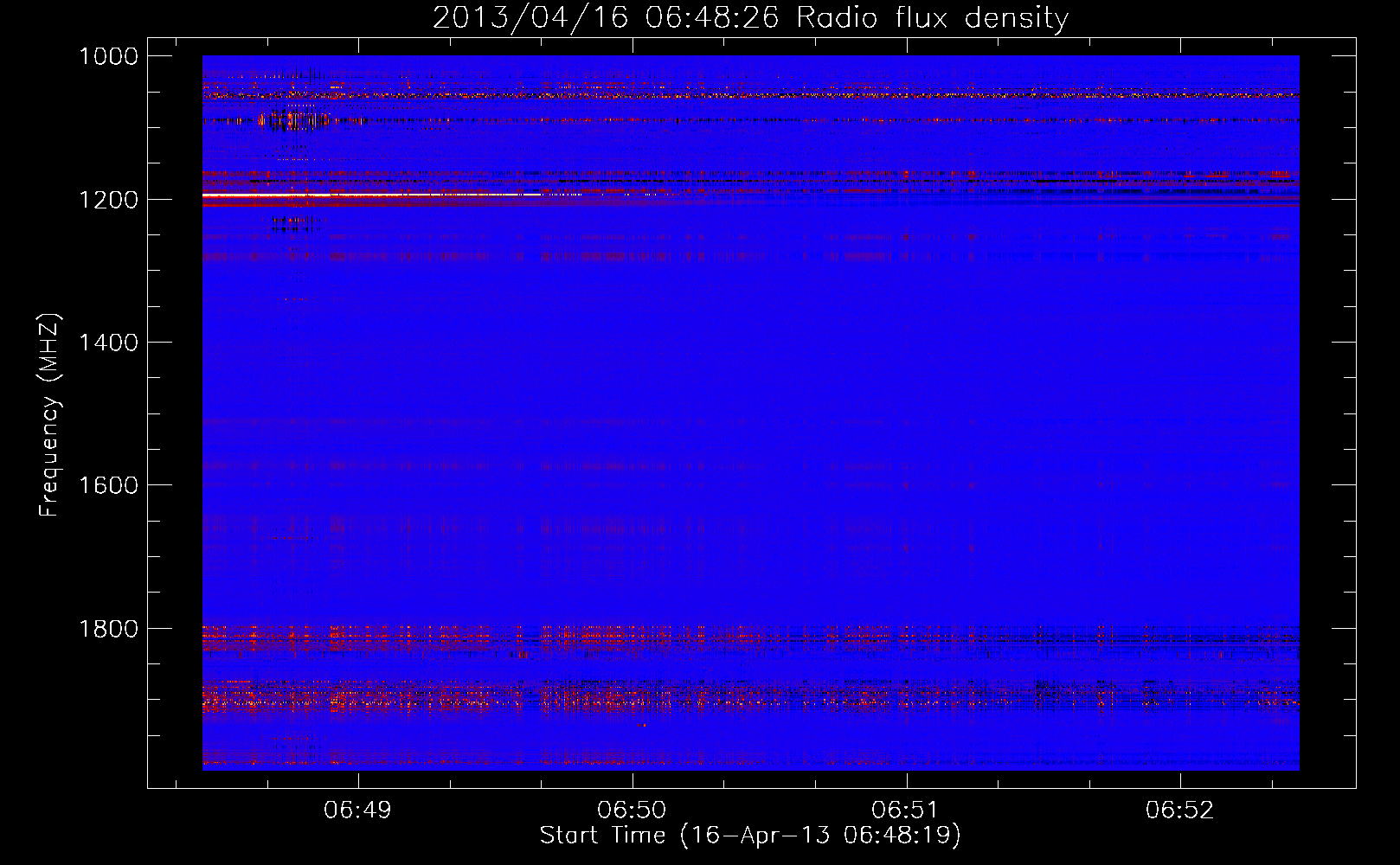Click the 1800 frequency tick label
1400x865 pixels.
point(108,628)
